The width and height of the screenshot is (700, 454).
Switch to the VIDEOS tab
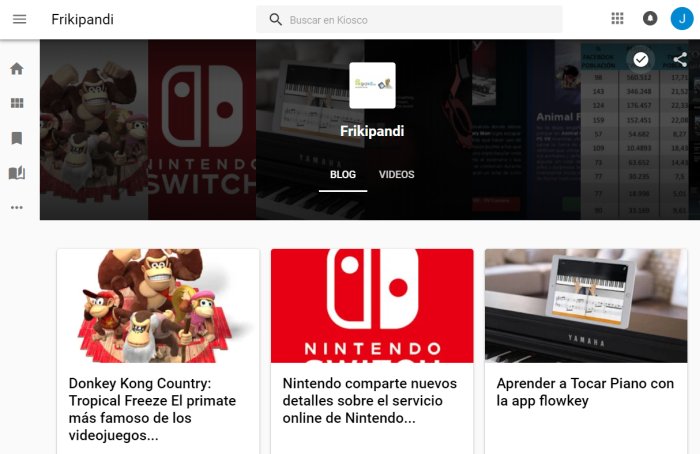[x=396, y=175]
